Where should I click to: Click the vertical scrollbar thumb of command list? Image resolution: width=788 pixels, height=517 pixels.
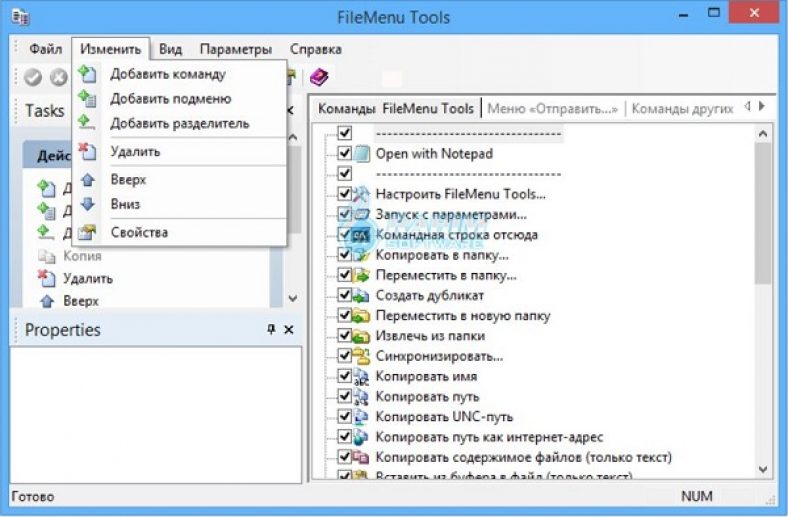(x=763, y=214)
